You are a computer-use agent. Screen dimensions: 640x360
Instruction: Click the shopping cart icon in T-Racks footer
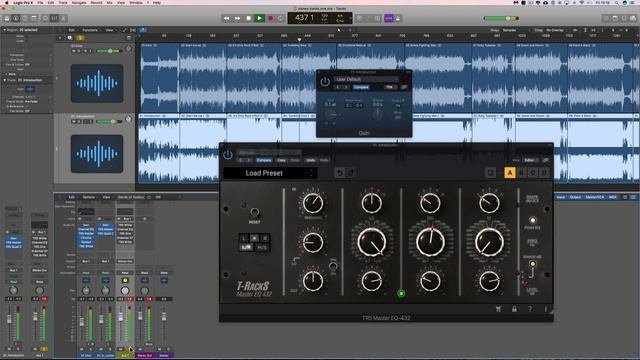498,309
